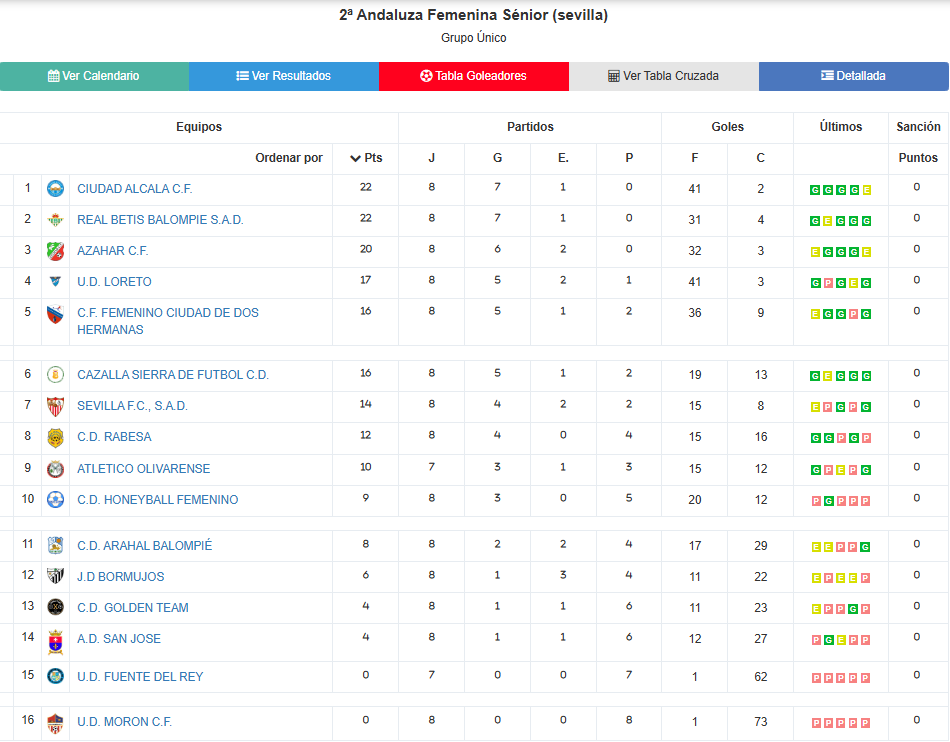Viewport: 950px width, 742px height.
Task: Click the Atletico Olivarense crest icon
Action: 55,469
